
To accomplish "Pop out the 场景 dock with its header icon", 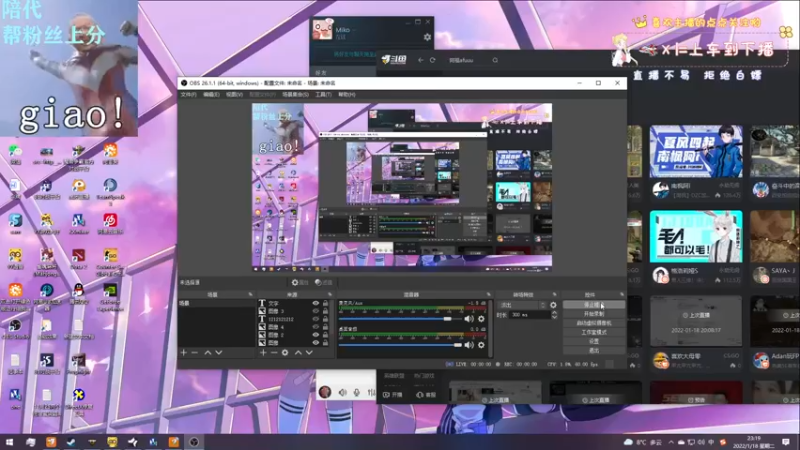I will tap(250, 294).
